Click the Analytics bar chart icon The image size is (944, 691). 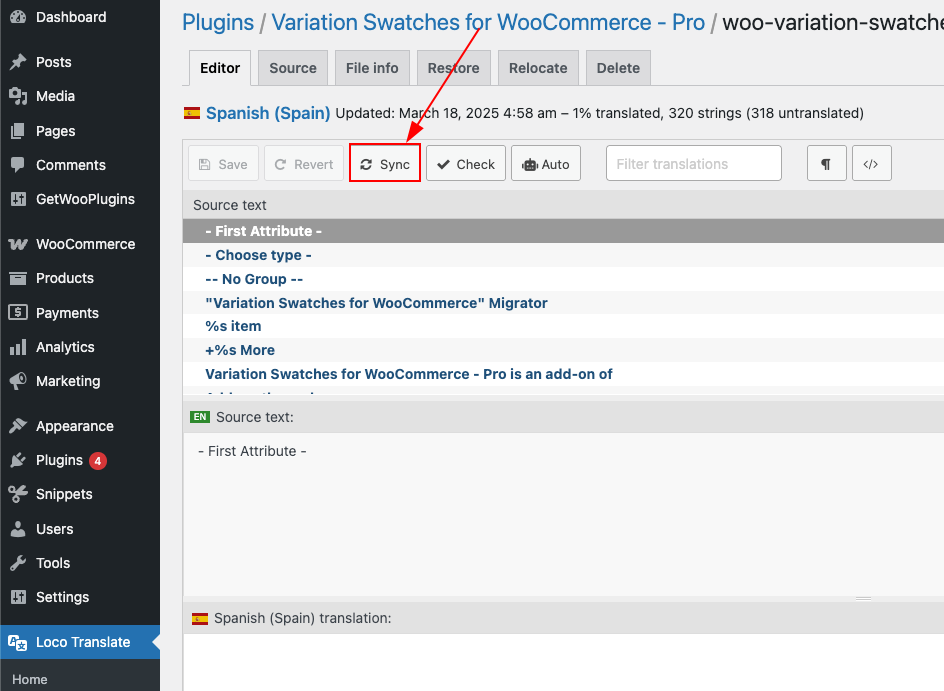(18, 347)
